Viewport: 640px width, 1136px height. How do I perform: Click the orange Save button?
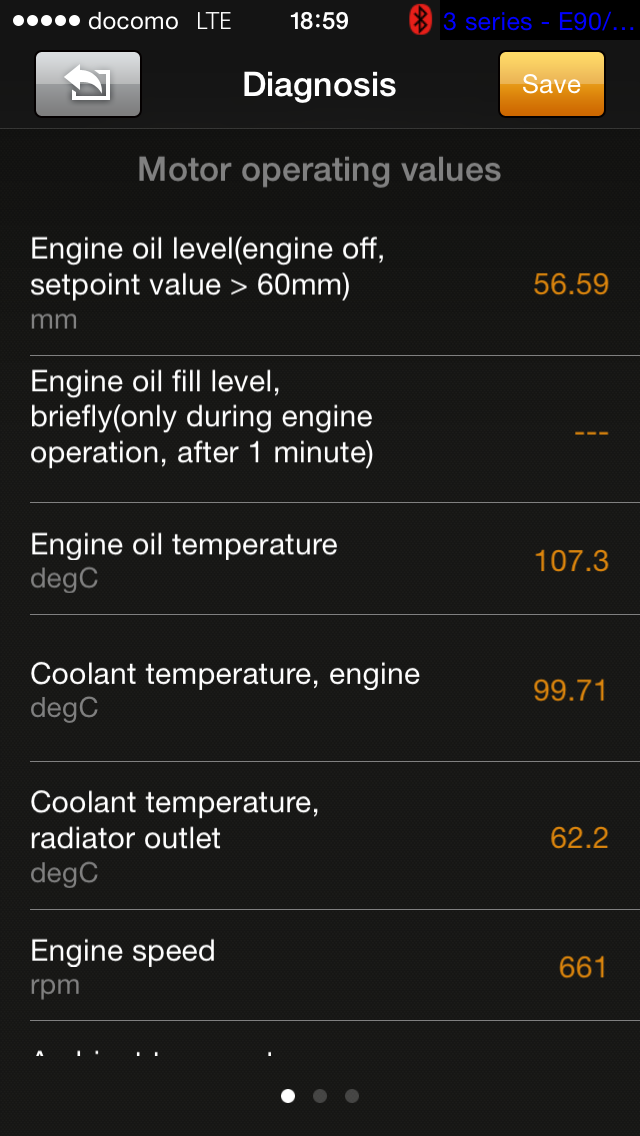pyautogui.click(x=551, y=85)
